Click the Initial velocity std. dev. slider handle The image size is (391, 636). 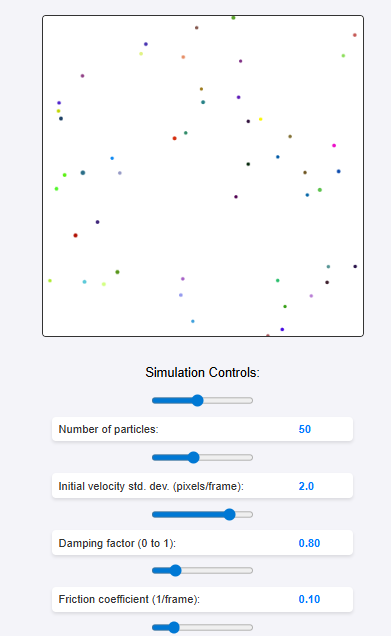tap(194, 458)
